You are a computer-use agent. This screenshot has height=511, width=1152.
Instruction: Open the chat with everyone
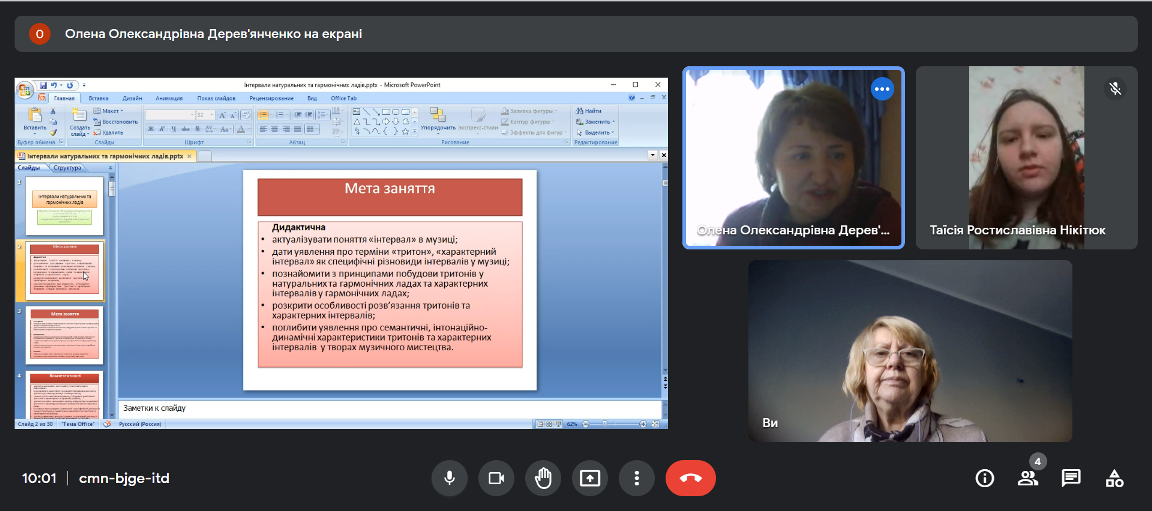[x=1071, y=479]
